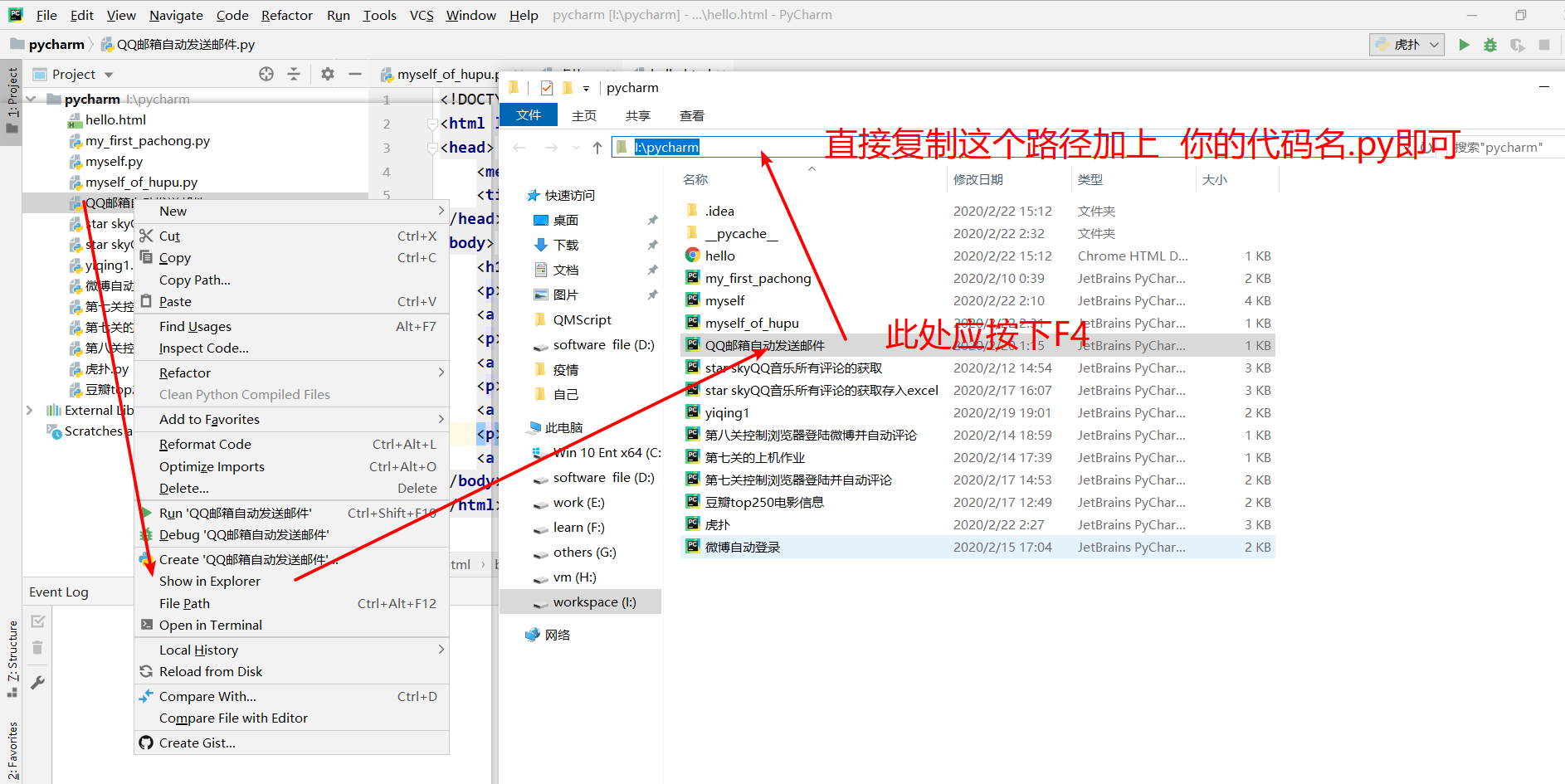Image resolution: width=1565 pixels, height=784 pixels.
Task: Select hello.html in project tree
Action: tap(115, 119)
